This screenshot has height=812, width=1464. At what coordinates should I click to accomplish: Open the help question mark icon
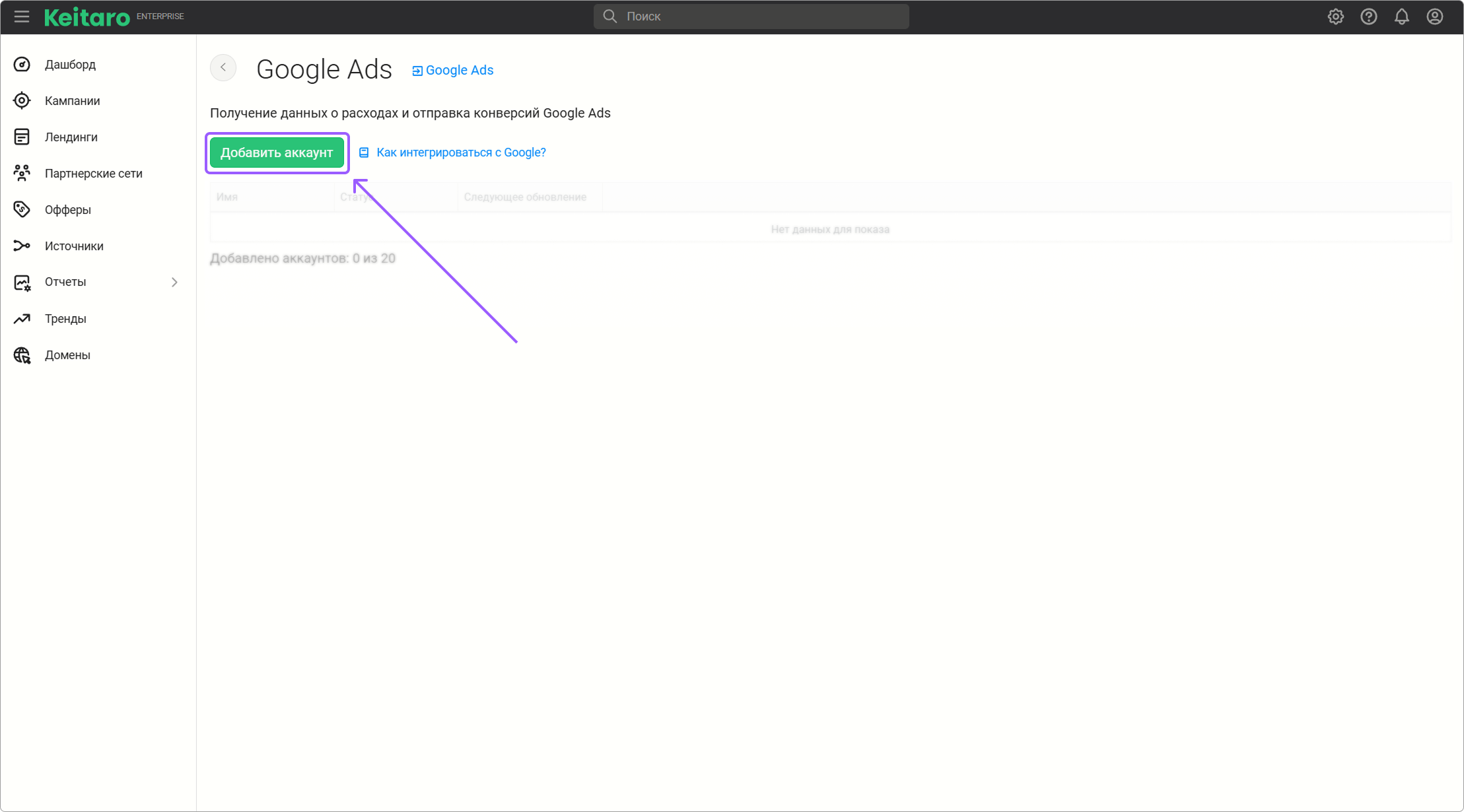click(x=1369, y=17)
